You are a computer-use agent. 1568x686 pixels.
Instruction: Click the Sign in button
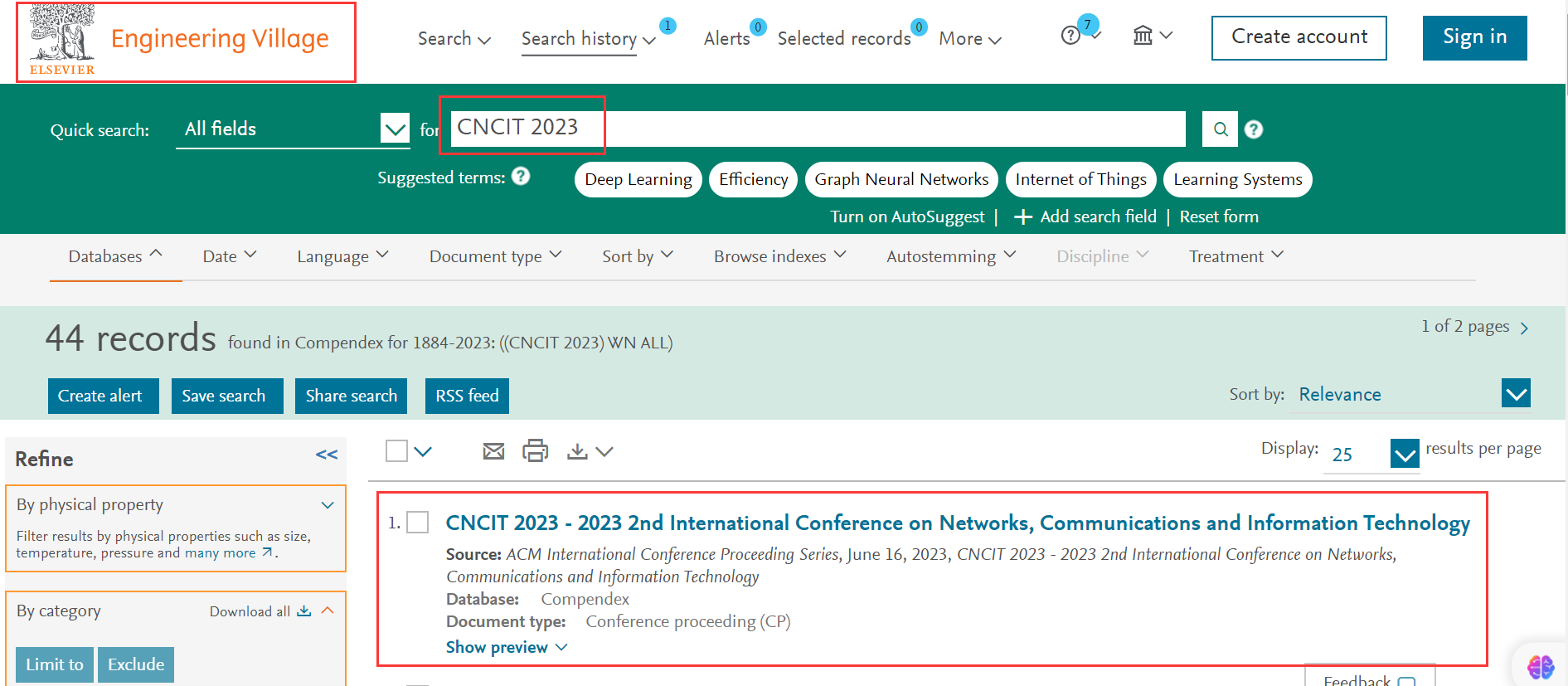pyautogui.click(x=1474, y=37)
